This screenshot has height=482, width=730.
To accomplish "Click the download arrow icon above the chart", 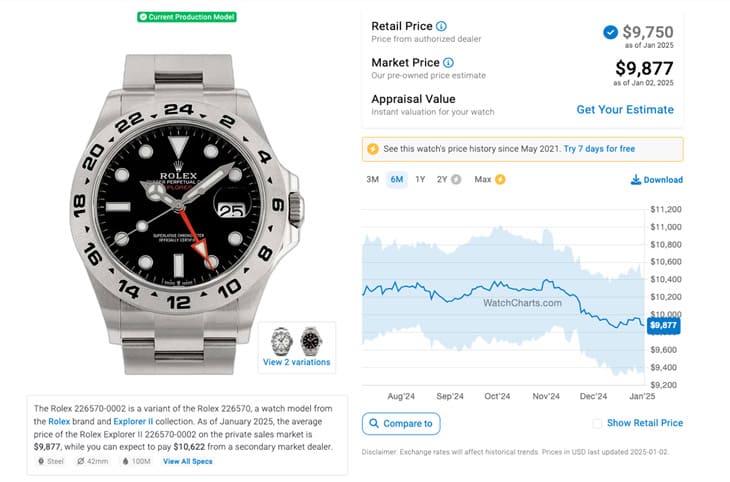I will coord(636,180).
